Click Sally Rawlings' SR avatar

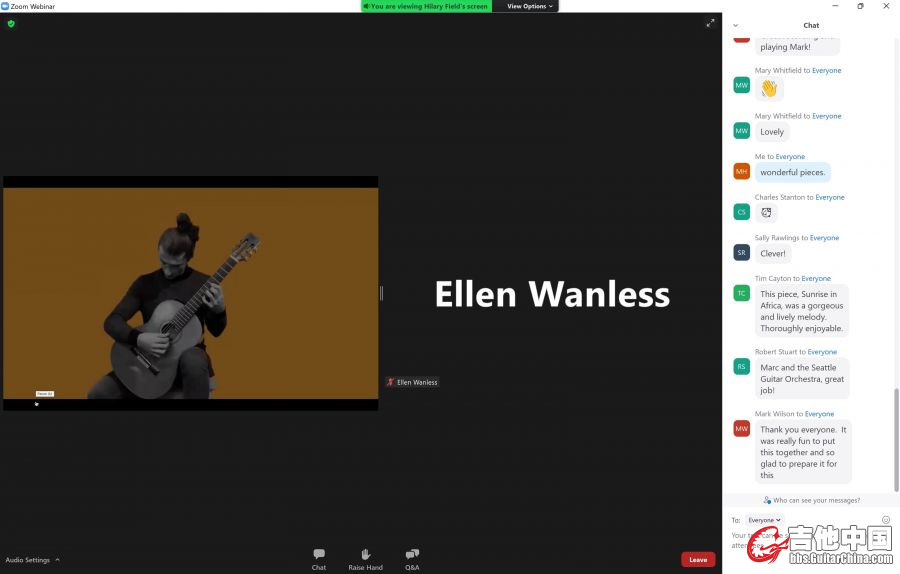pos(741,253)
